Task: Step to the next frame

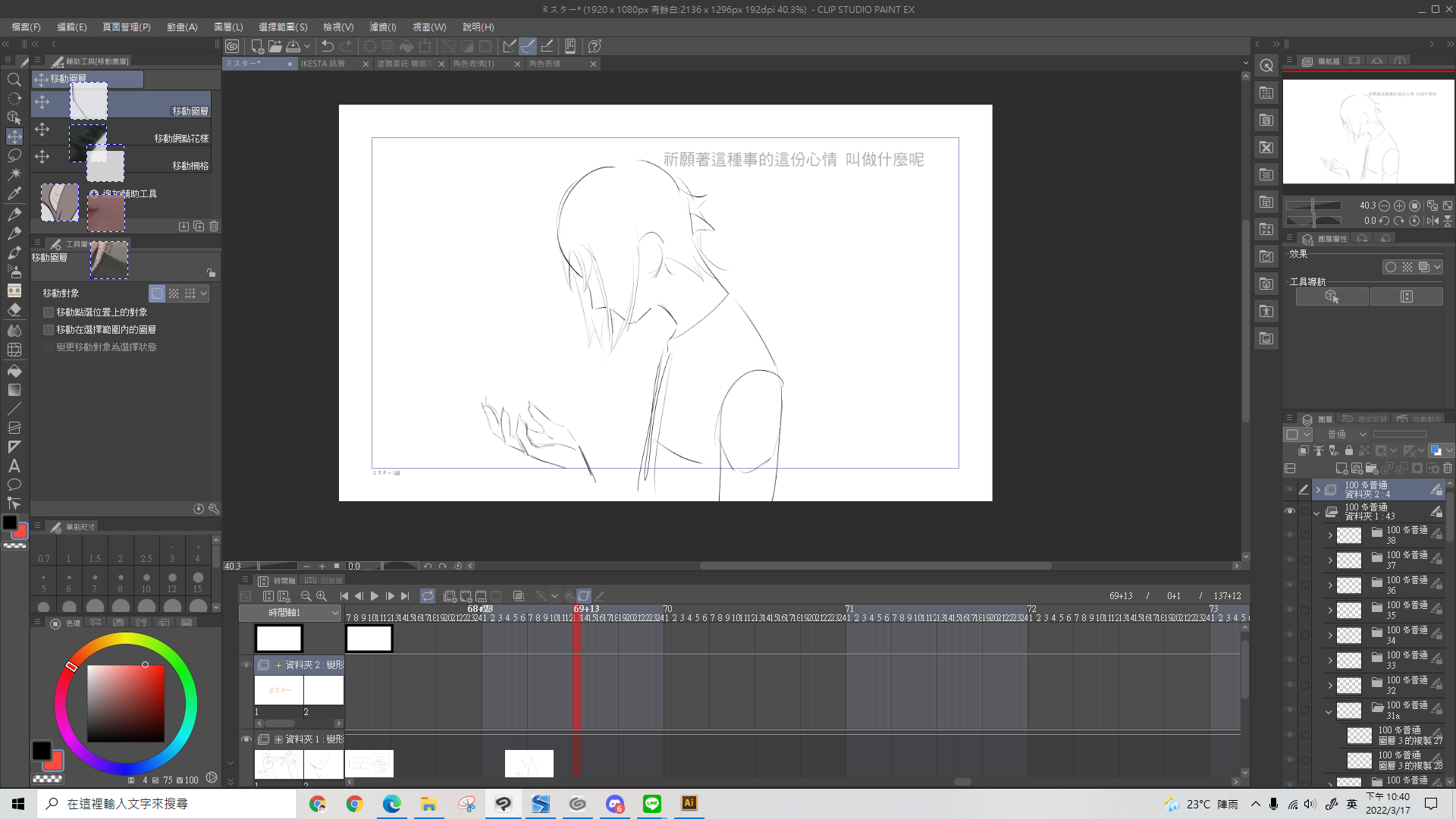Action: [390, 596]
